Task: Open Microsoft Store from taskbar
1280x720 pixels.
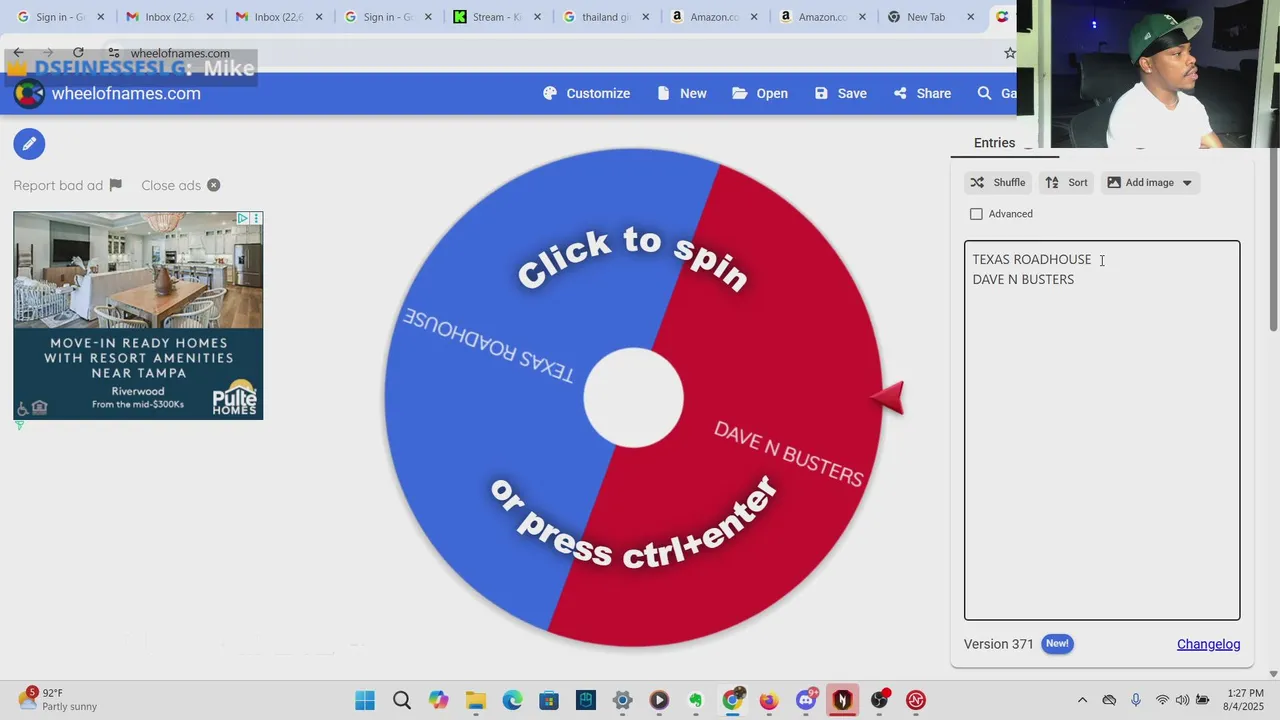Action: (x=549, y=700)
